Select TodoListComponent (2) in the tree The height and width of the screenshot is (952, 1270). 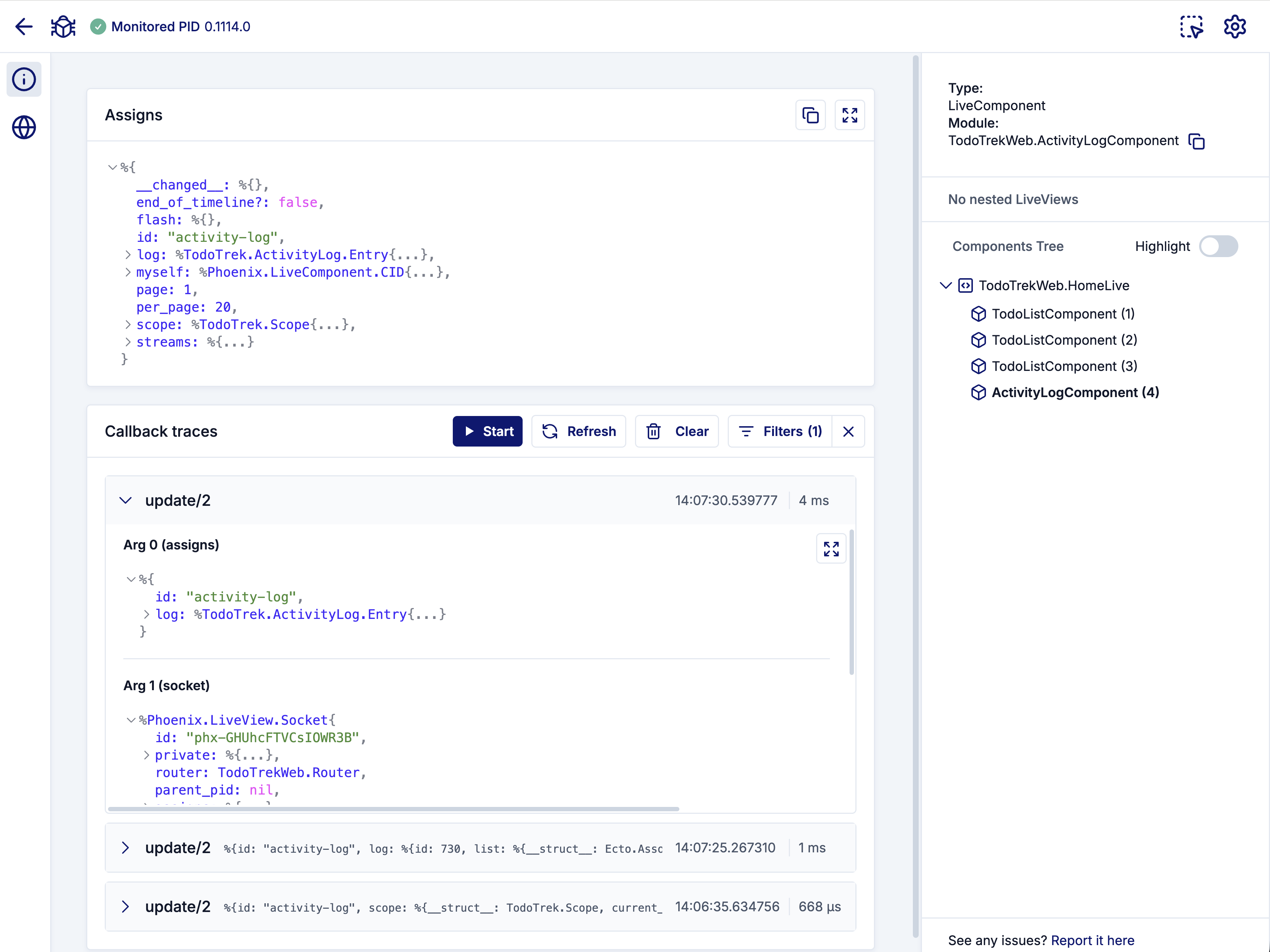click(1064, 340)
